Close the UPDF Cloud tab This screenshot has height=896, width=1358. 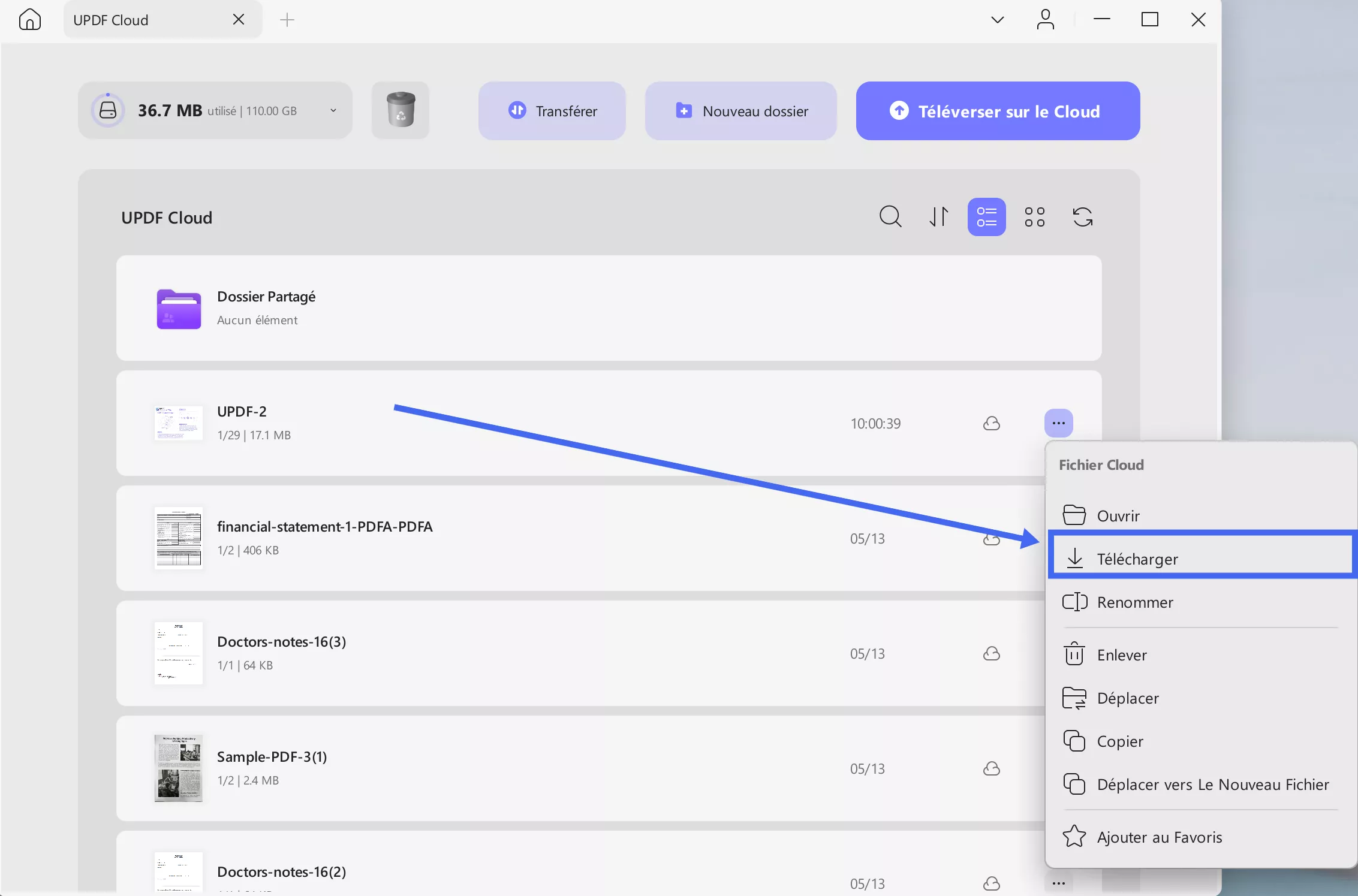(239, 20)
